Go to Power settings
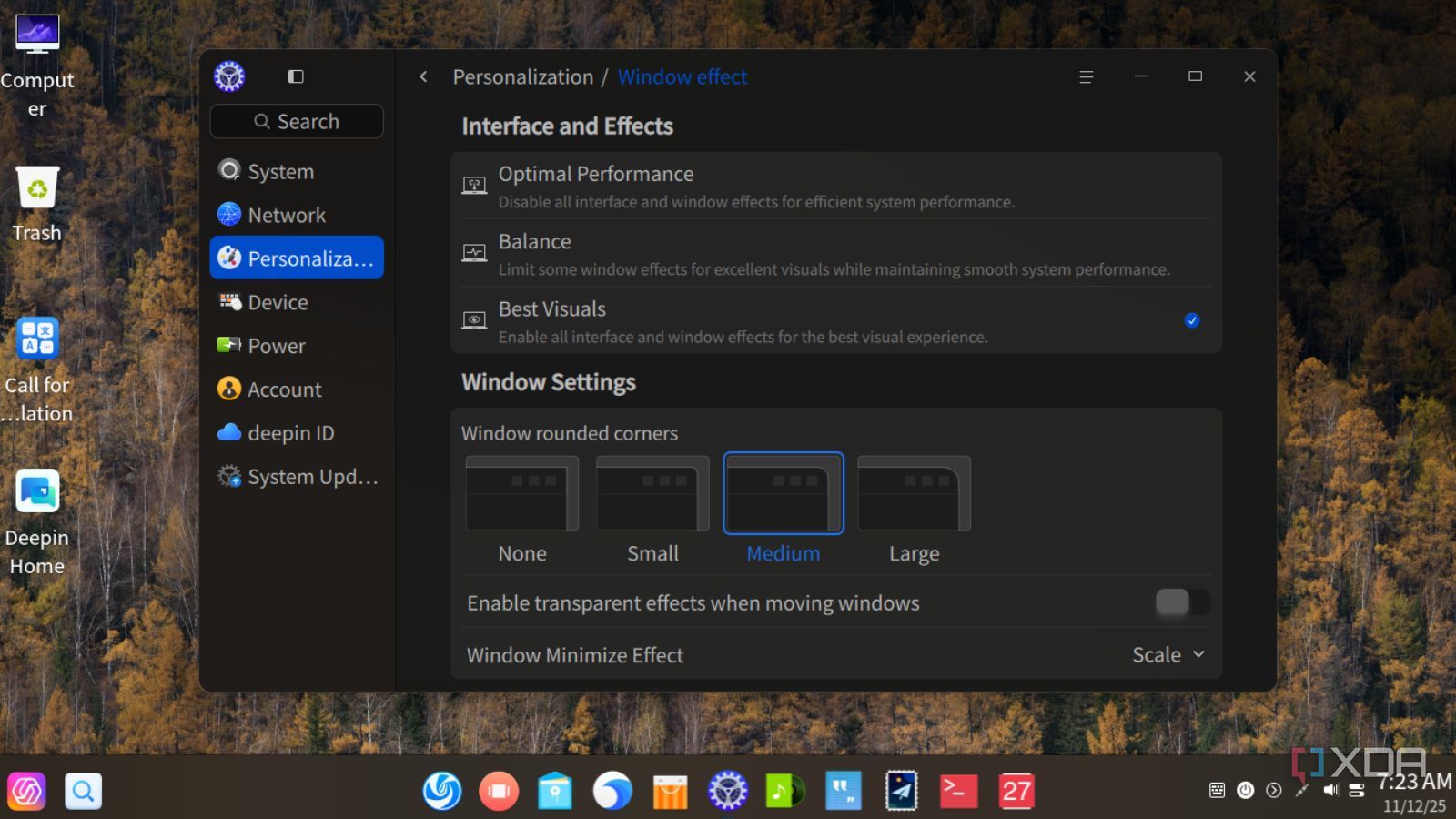This screenshot has height=819, width=1456. click(297, 346)
